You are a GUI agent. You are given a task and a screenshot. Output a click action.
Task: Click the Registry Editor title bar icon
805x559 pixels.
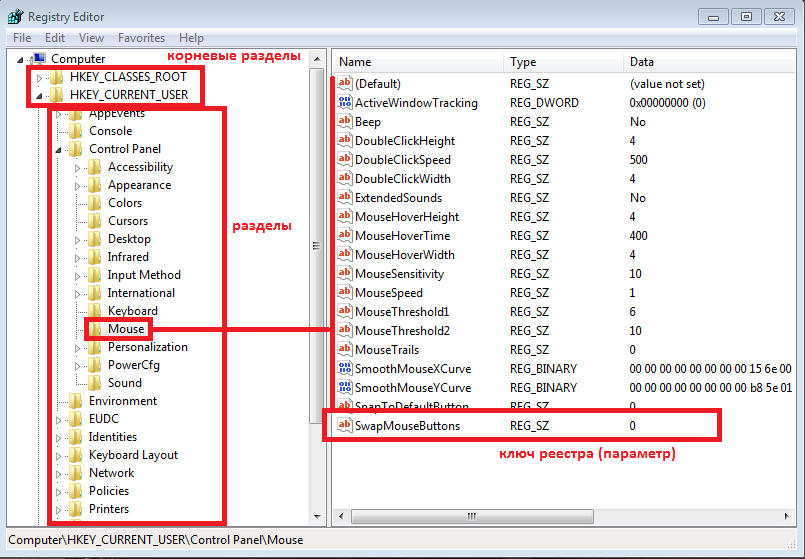pos(15,16)
